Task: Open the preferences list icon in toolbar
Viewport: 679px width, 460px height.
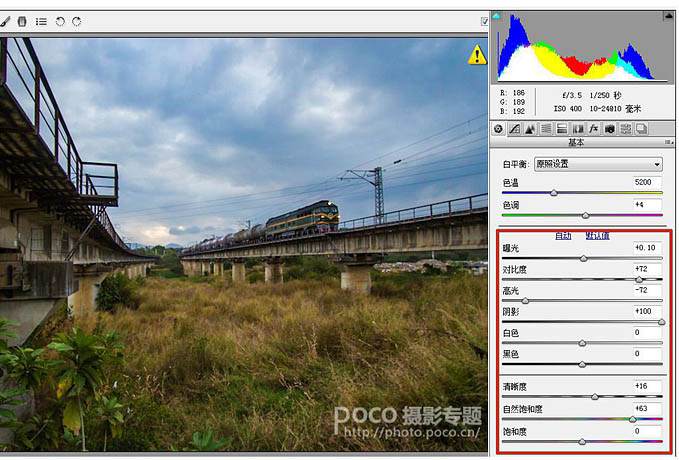Action: coord(41,21)
